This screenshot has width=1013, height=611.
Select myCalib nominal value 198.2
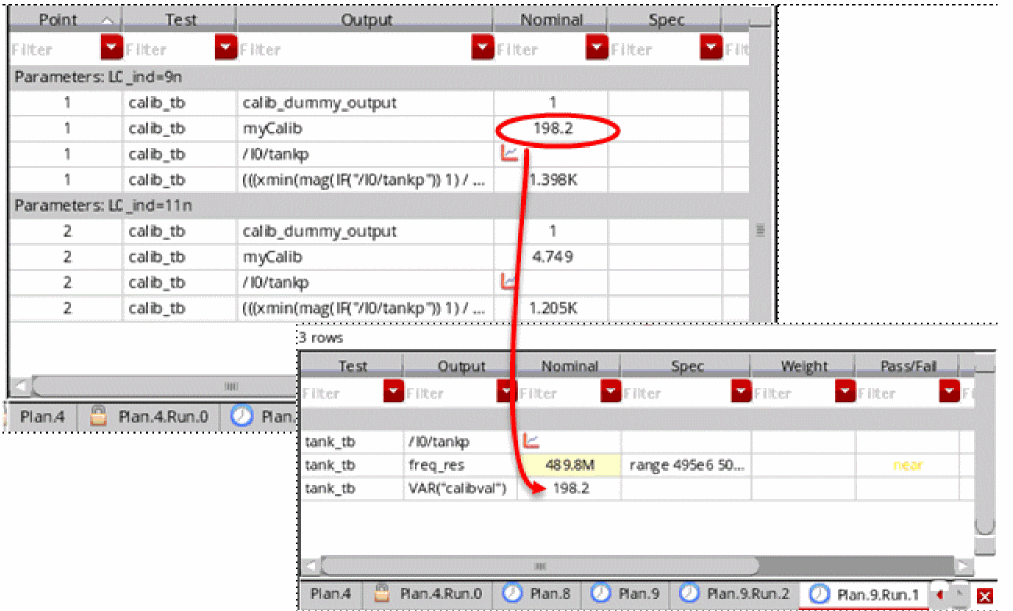pos(552,128)
